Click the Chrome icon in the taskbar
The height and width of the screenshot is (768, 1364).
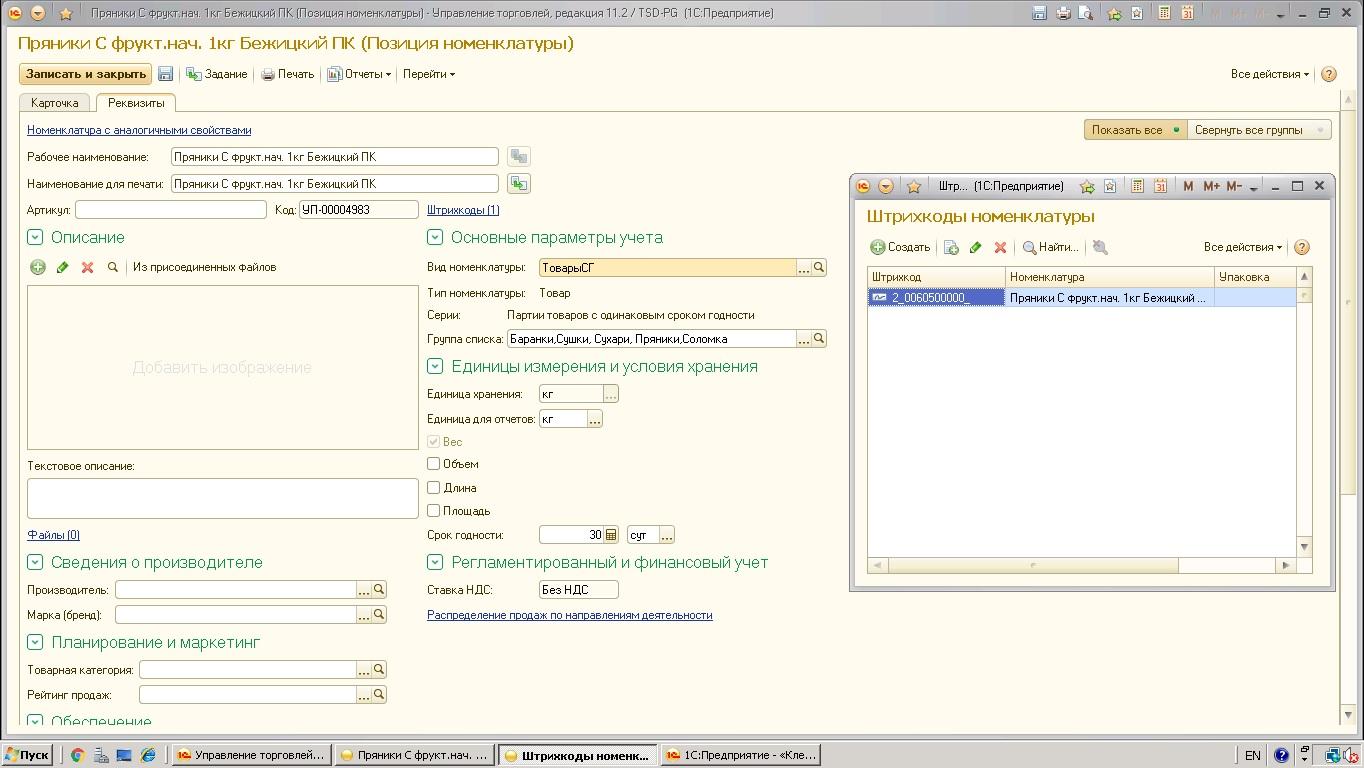click(x=77, y=755)
